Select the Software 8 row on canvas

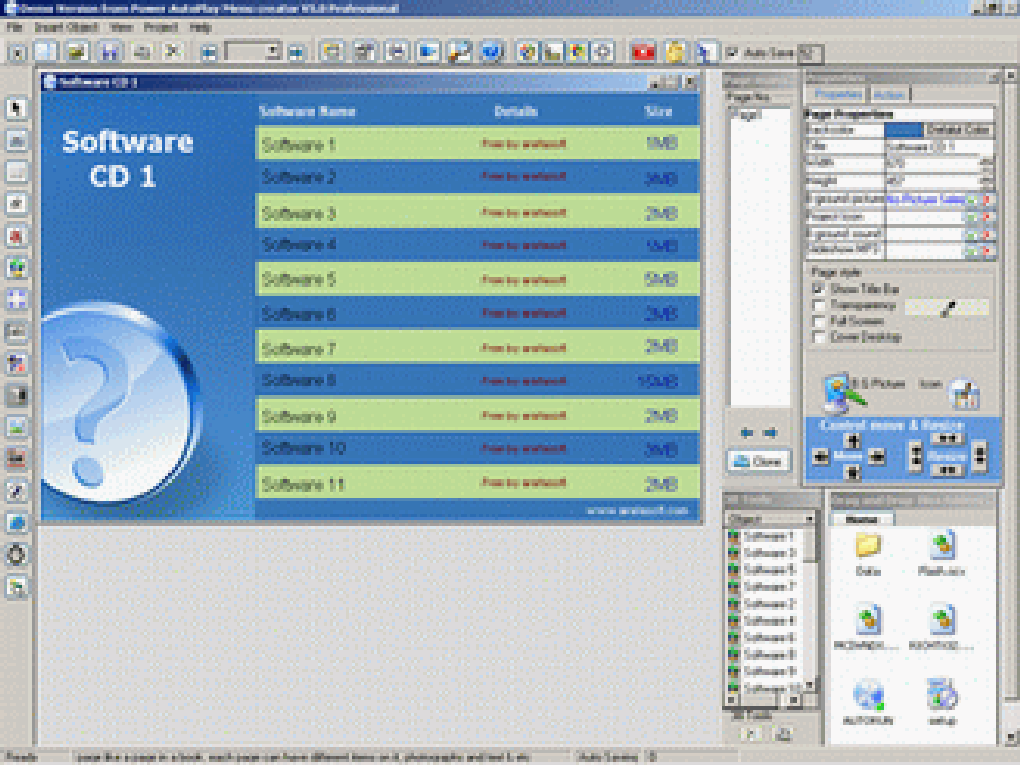[477, 380]
